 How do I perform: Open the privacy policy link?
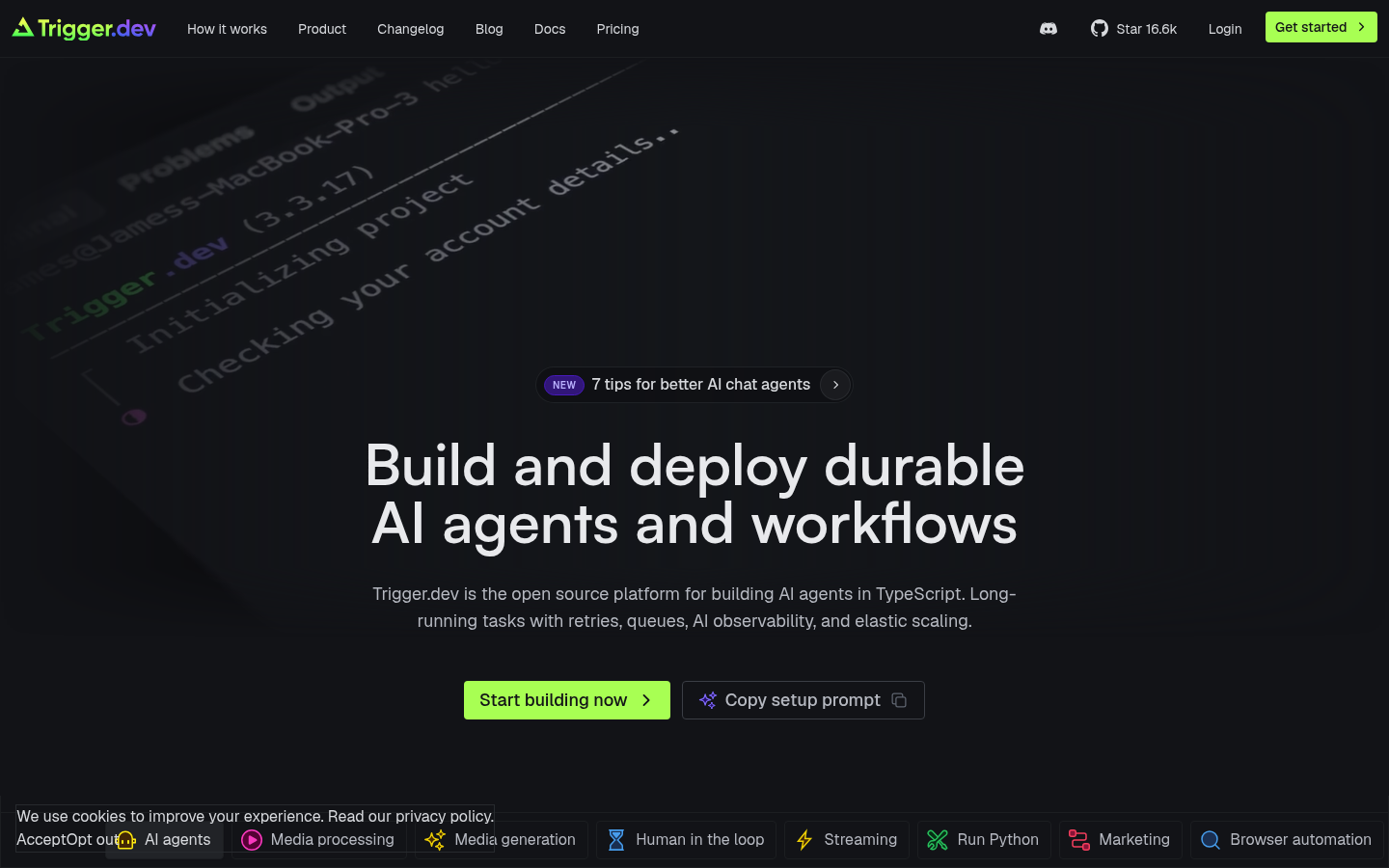(x=443, y=817)
